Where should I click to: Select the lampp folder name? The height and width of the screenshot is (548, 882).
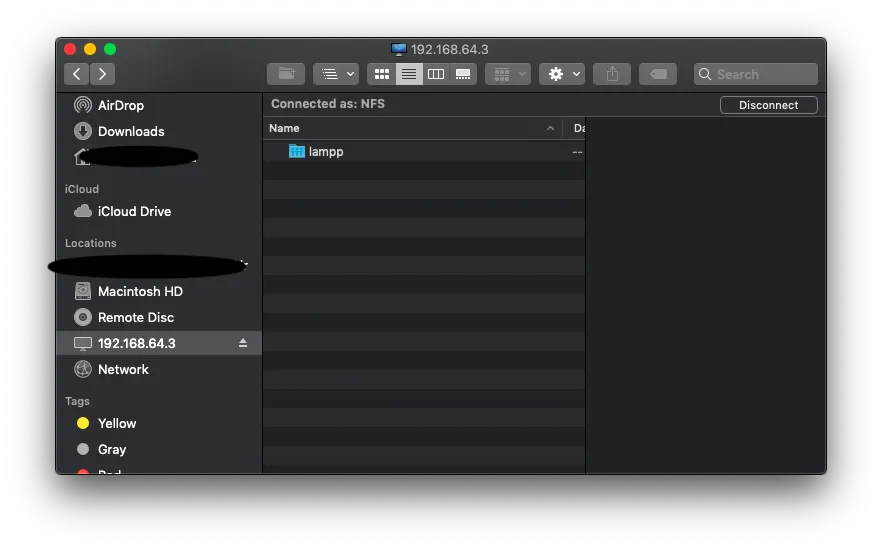tap(326, 152)
